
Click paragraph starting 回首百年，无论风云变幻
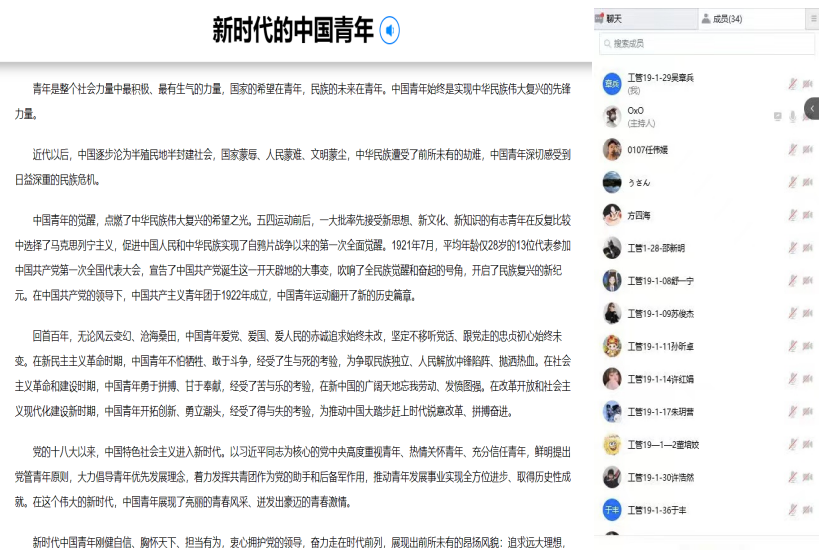pyautogui.click(x=293, y=374)
